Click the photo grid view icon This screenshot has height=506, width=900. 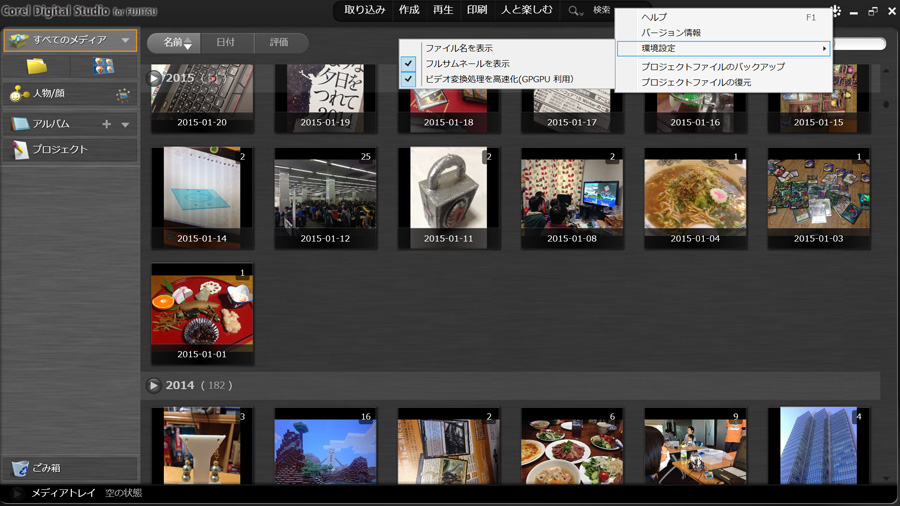click(103, 67)
